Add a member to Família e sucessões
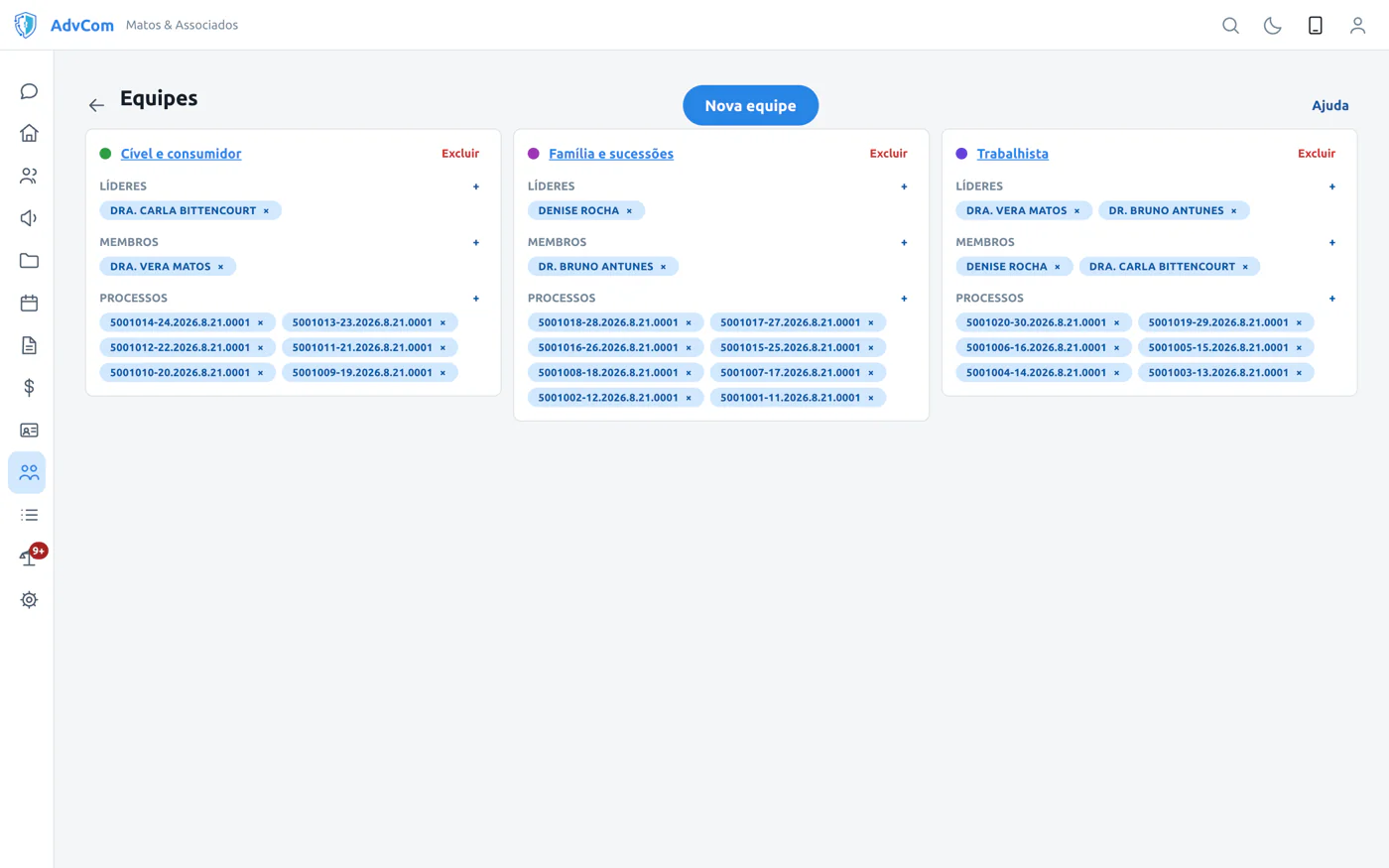1389x868 pixels. 904,242
